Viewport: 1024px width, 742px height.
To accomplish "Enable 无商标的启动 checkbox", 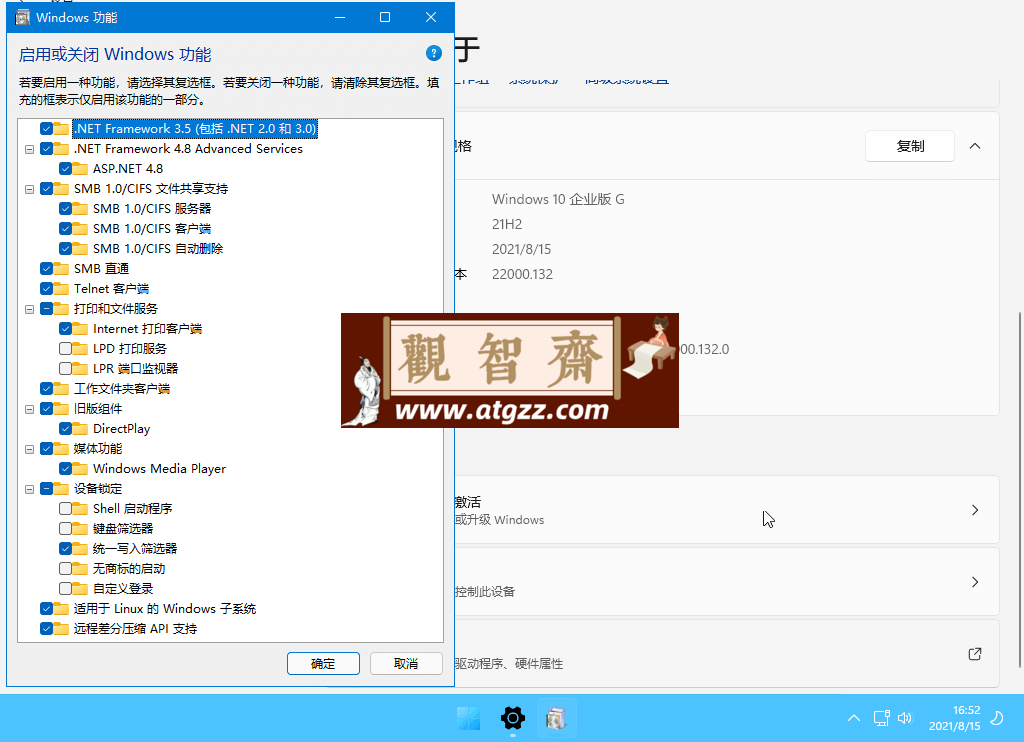I will (x=65, y=568).
